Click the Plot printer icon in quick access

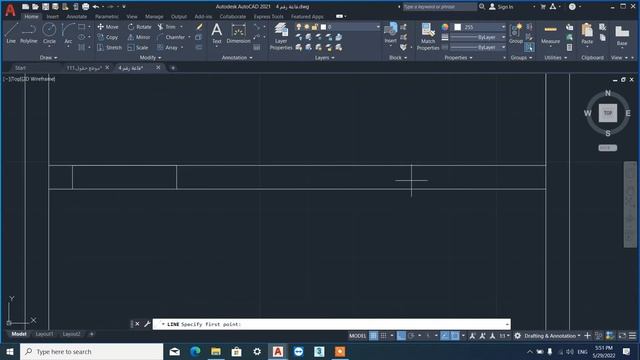pyautogui.click(x=86, y=7)
